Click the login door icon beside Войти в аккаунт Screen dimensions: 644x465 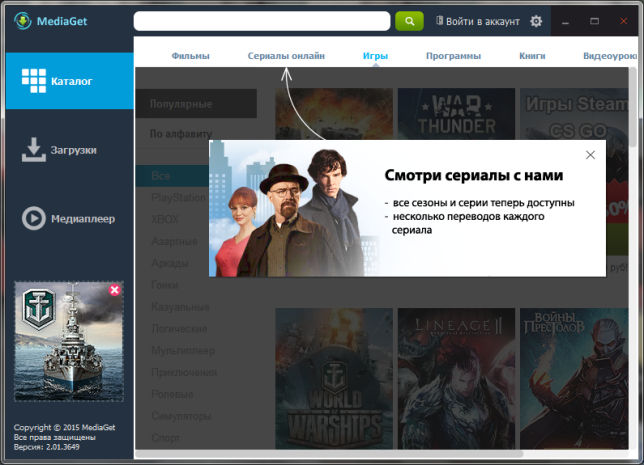pyautogui.click(x=439, y=21)
